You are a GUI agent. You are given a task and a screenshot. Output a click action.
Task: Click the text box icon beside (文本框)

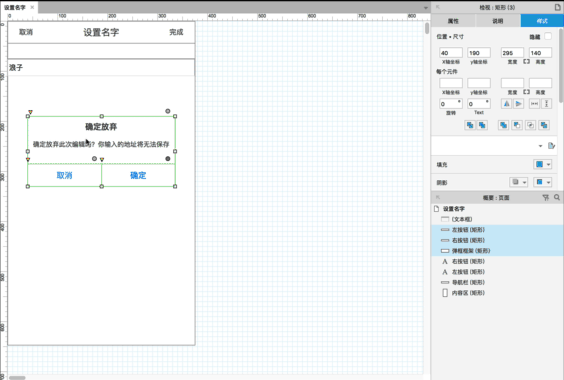click(445, 219)
